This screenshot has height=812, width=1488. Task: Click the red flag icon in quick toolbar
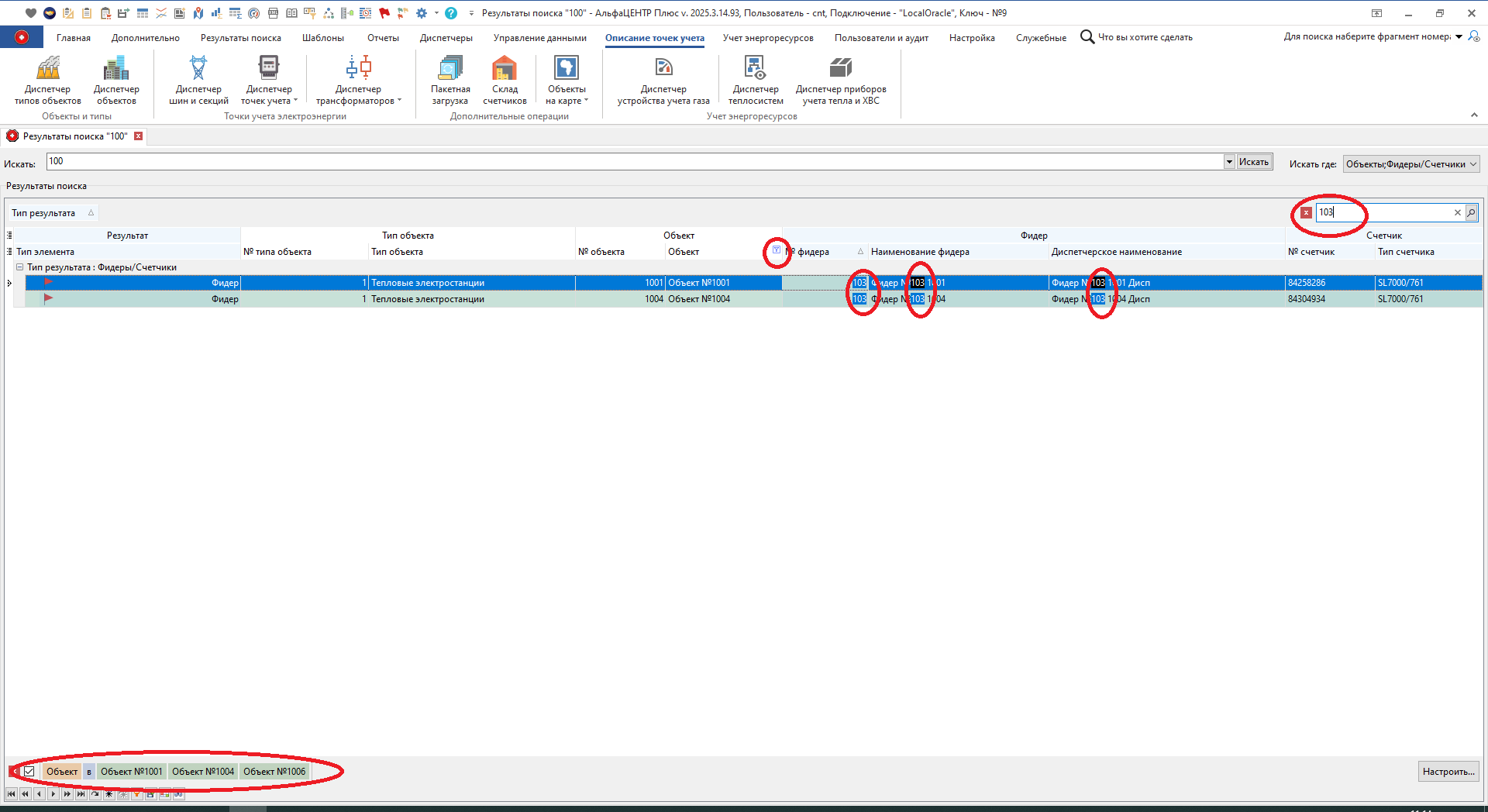click(384, 13)
